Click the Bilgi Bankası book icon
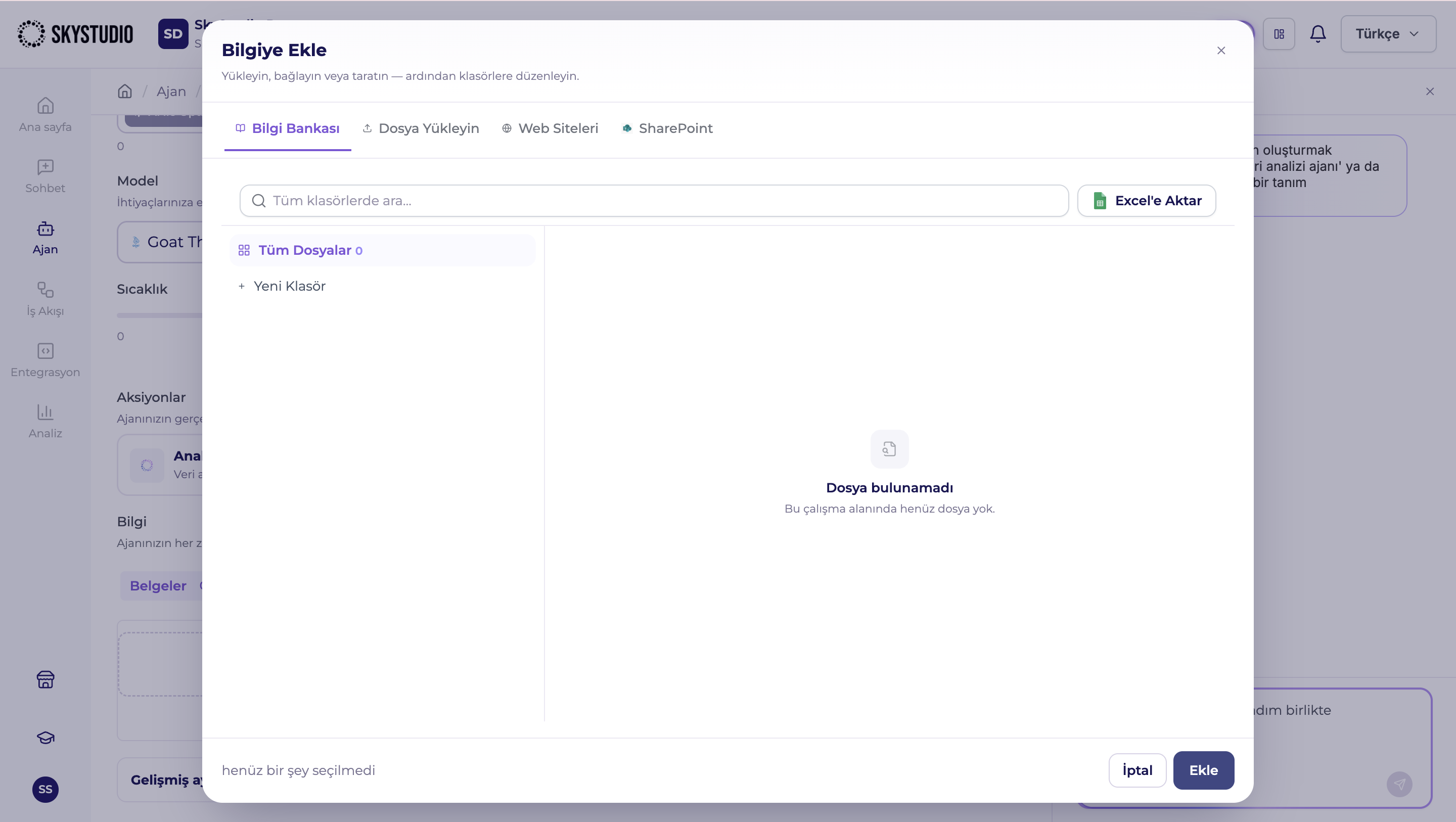This screenshot has height=822, width=1456. click(x=241, y=128)
